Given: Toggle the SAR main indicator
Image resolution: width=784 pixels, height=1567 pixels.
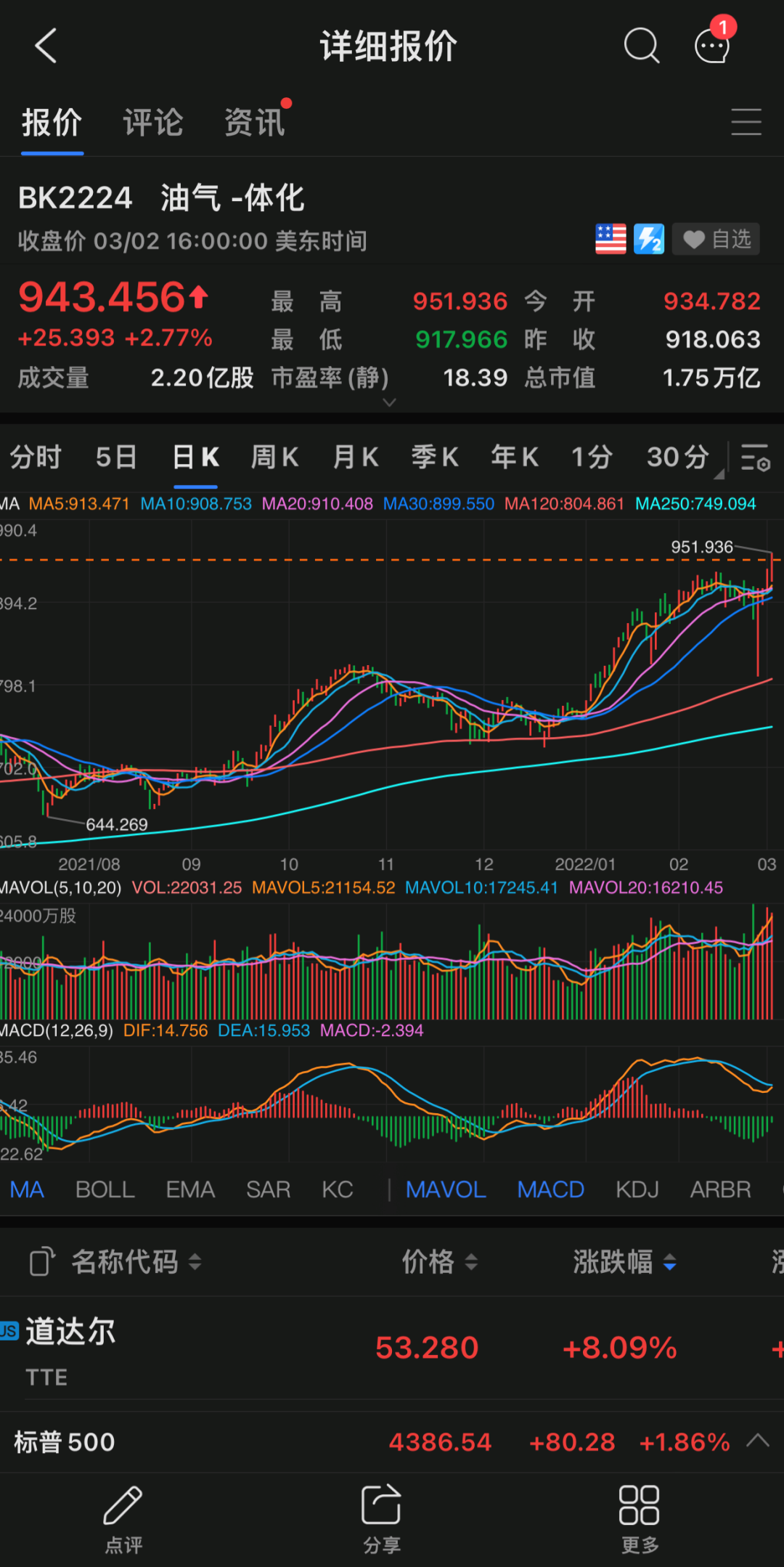Looking at the screenshot, I should click(x=269, y=1189).
